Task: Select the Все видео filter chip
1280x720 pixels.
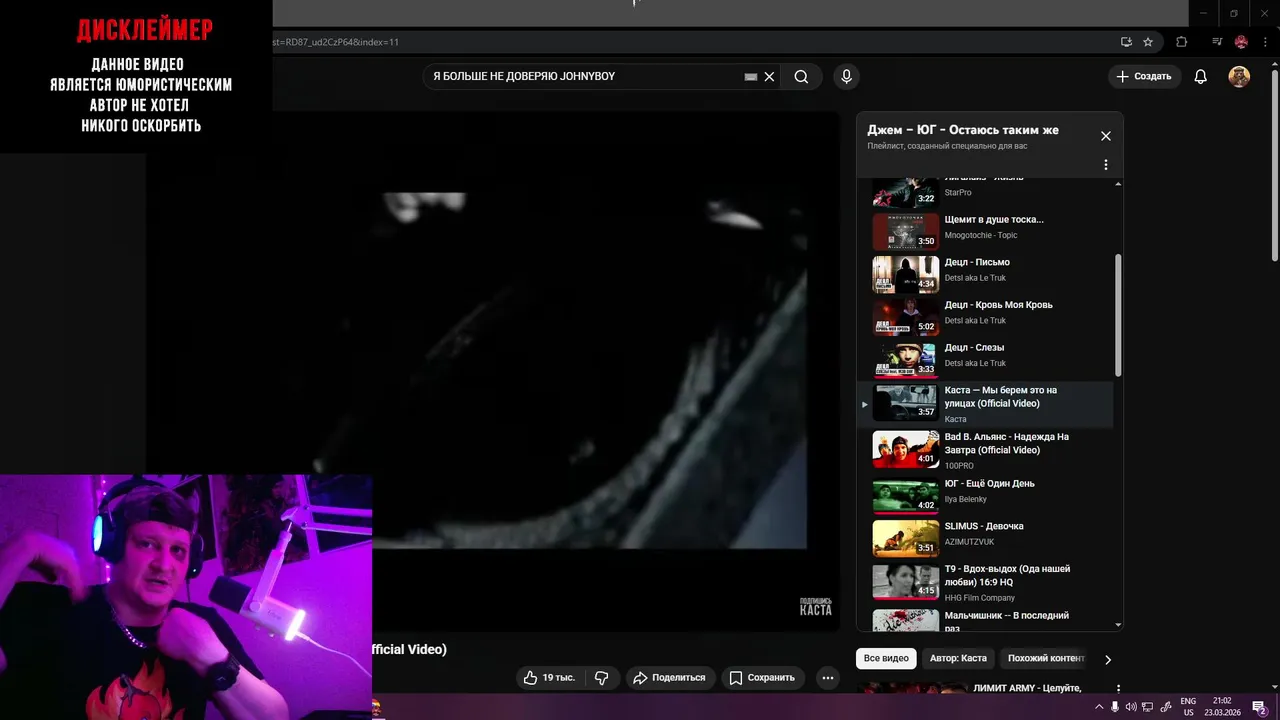Action: tap(886, 658)
